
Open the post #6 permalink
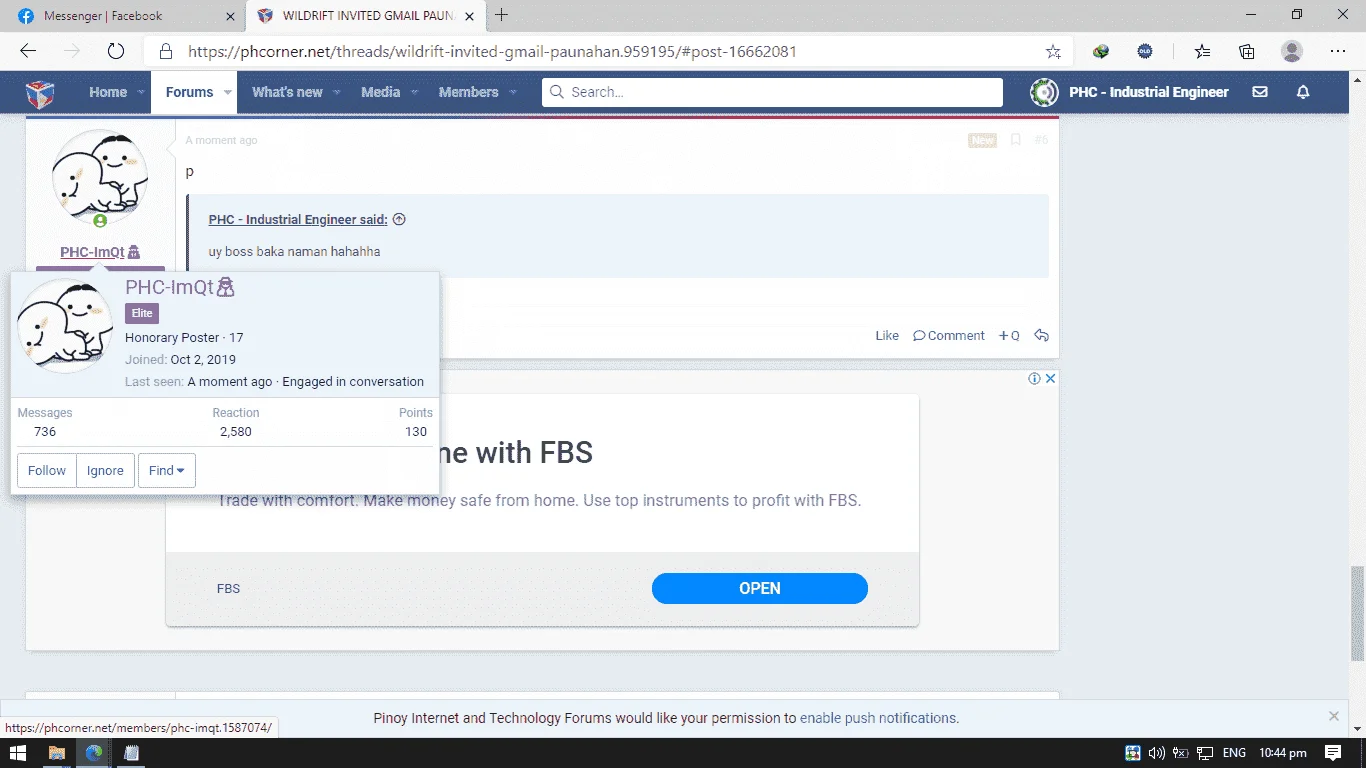pos(1041,140)
